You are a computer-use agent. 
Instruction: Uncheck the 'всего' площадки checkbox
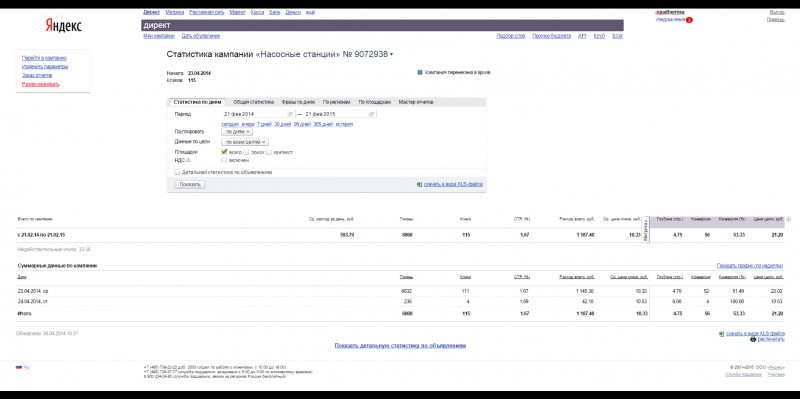coord(224,152)
